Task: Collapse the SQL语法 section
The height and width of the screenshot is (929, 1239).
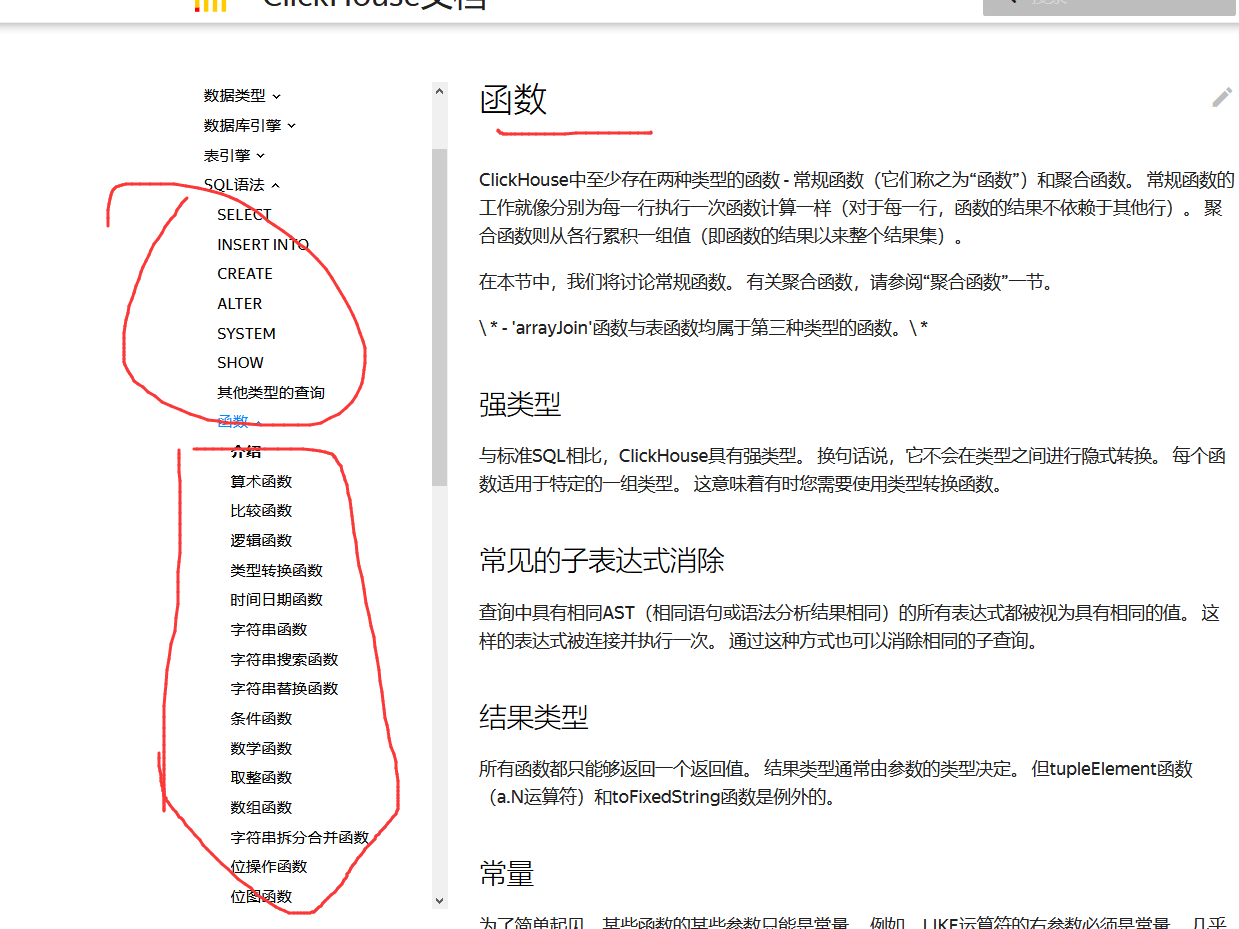Action: point(242,185)
